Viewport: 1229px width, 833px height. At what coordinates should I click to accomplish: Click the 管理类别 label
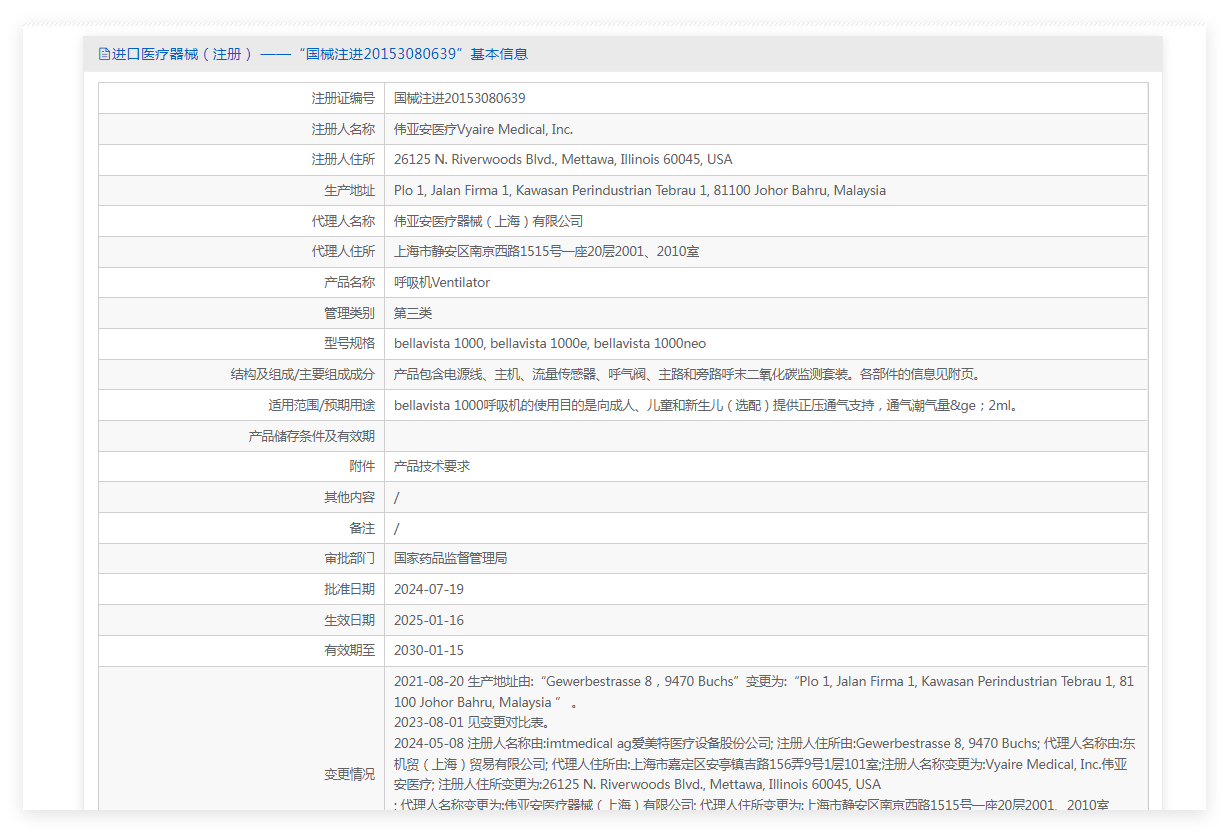[349, 313]
